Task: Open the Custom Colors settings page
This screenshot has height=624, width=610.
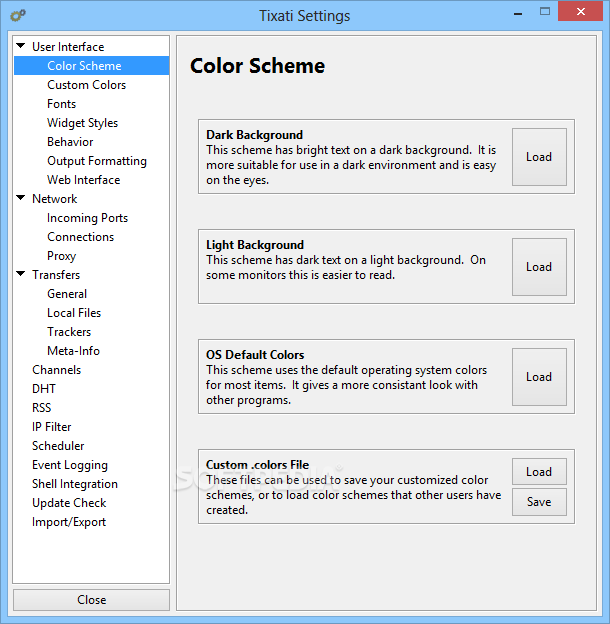Action: pyautogui.click(x=86, y=85)
